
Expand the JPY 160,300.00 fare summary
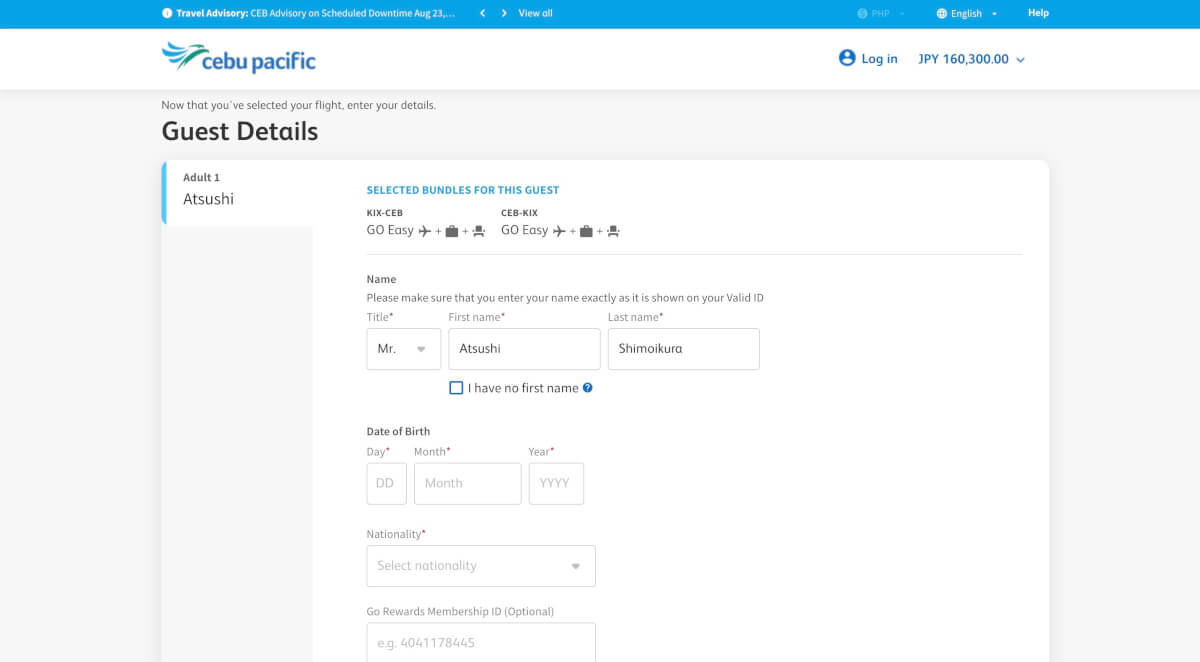click(971, 59)
